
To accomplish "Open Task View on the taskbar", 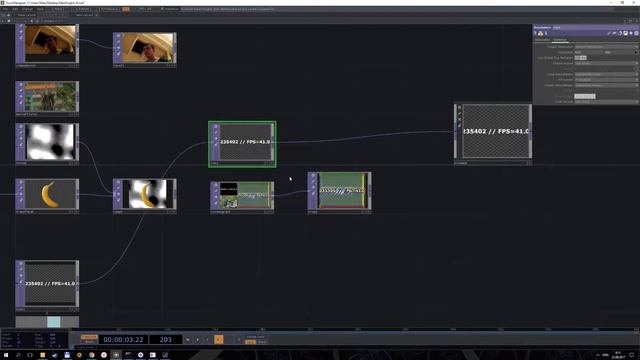I will [30, 355].
